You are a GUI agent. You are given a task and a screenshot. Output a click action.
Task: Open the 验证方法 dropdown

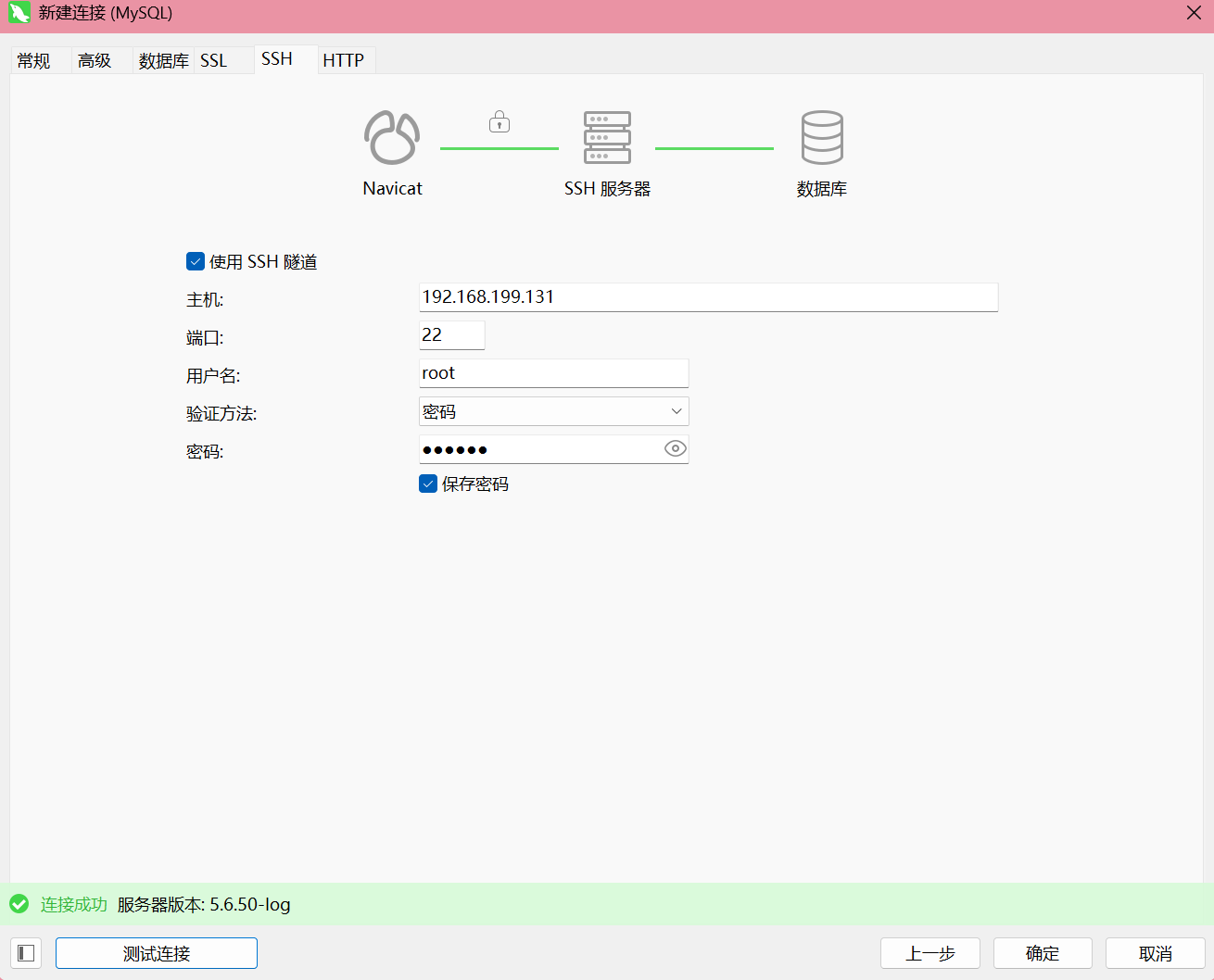(x=554, y=411)
